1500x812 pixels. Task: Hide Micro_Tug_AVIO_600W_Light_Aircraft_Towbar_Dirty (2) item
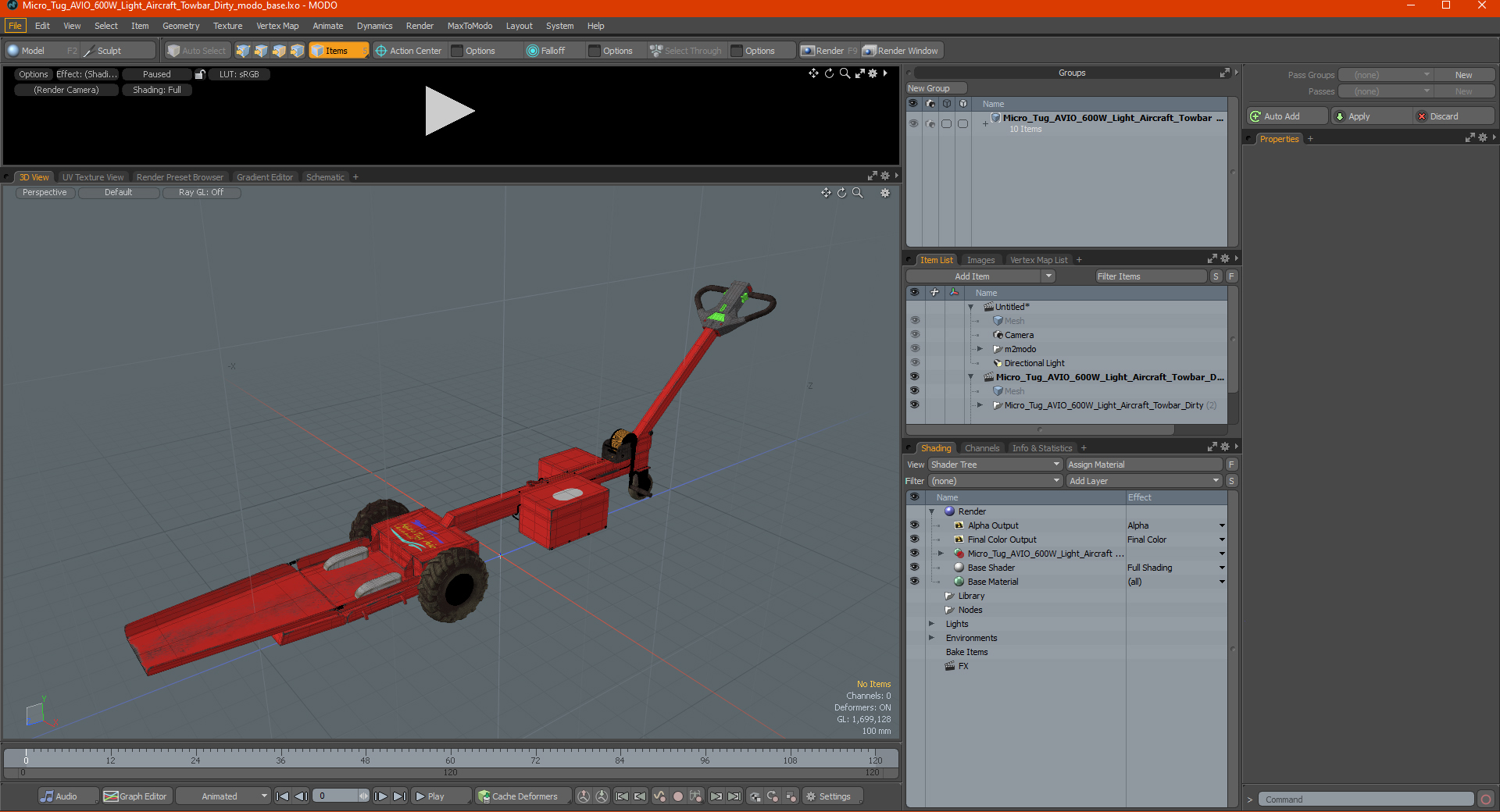(914, 405)
